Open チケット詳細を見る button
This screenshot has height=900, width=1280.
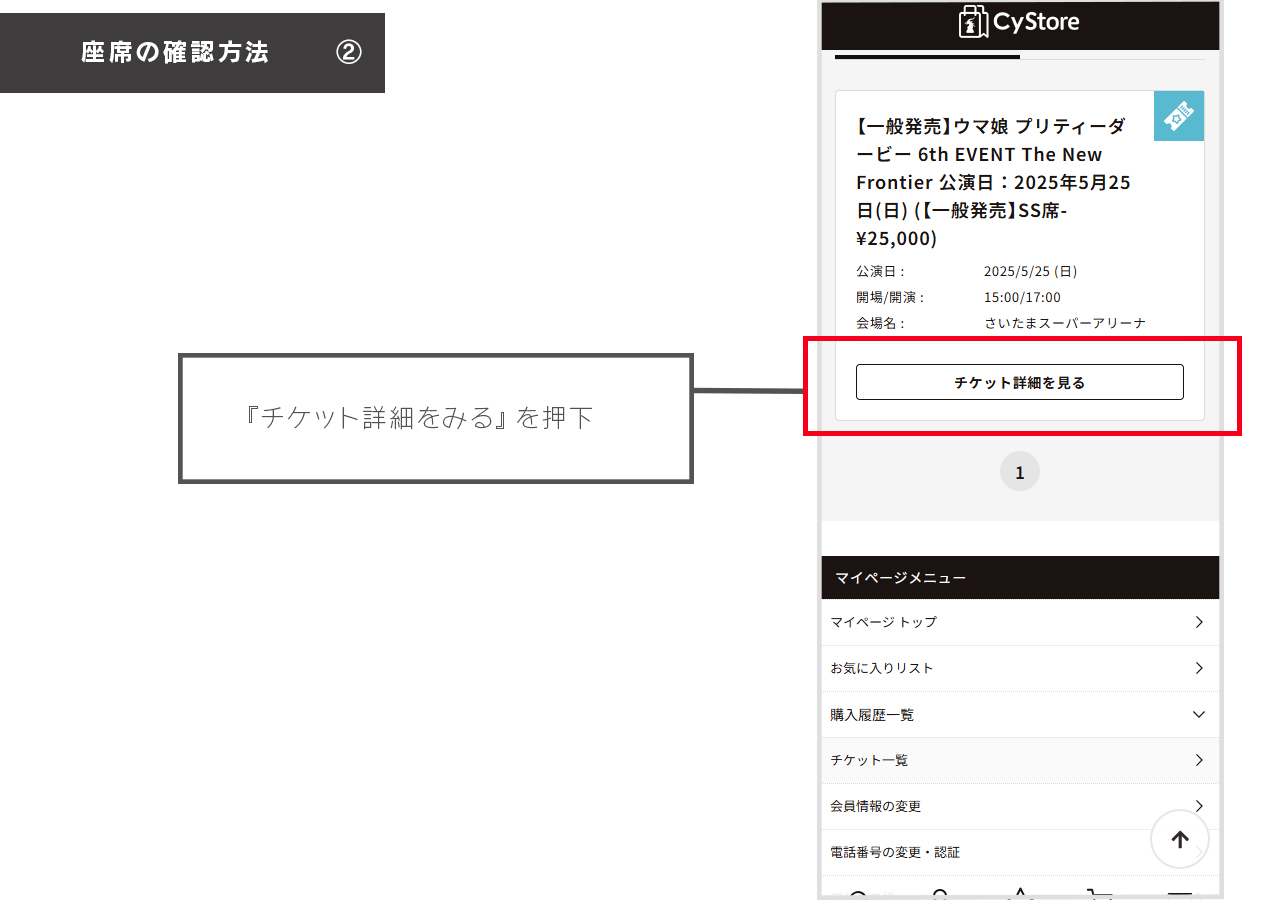(1019, 382)
